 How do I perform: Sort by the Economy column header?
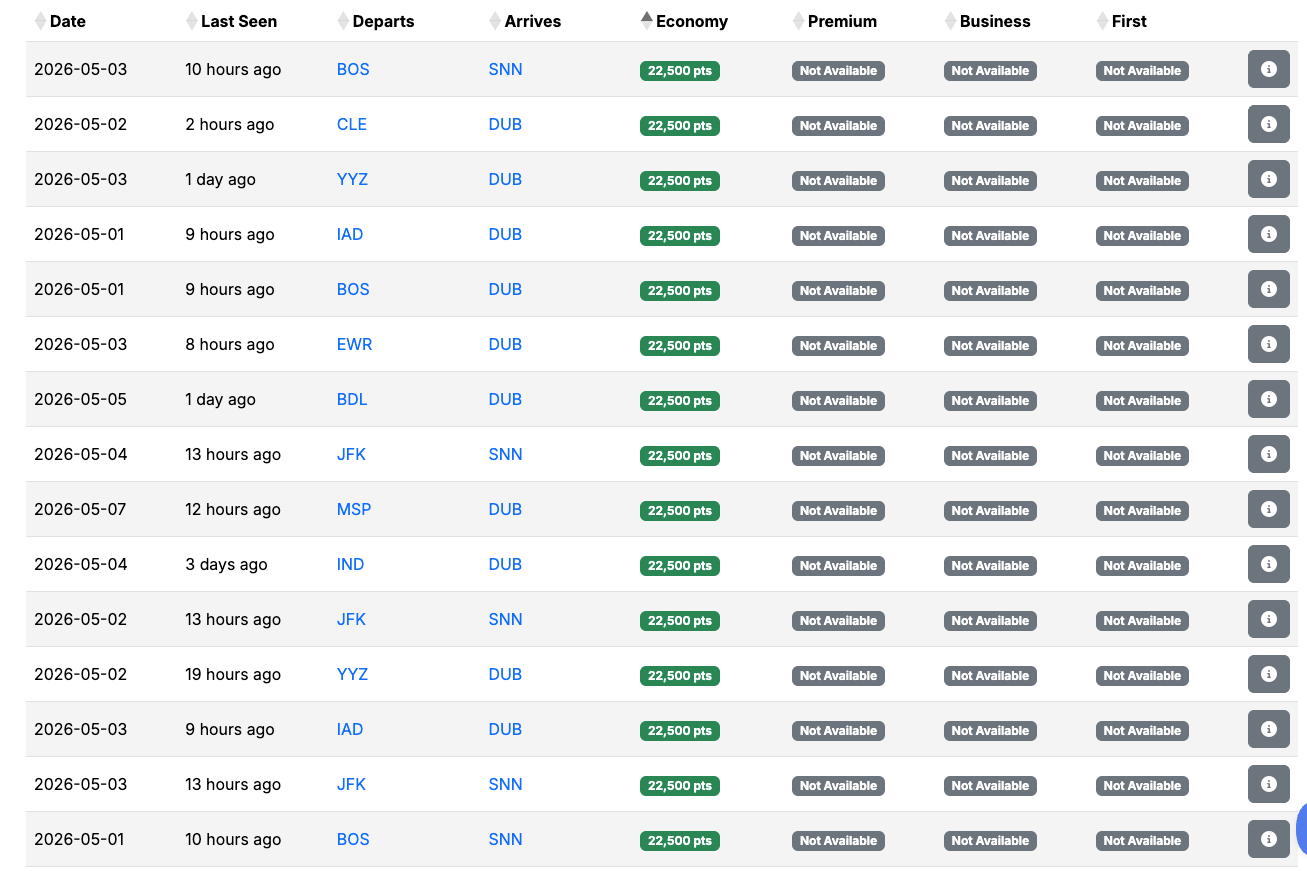tap(691, 21)
